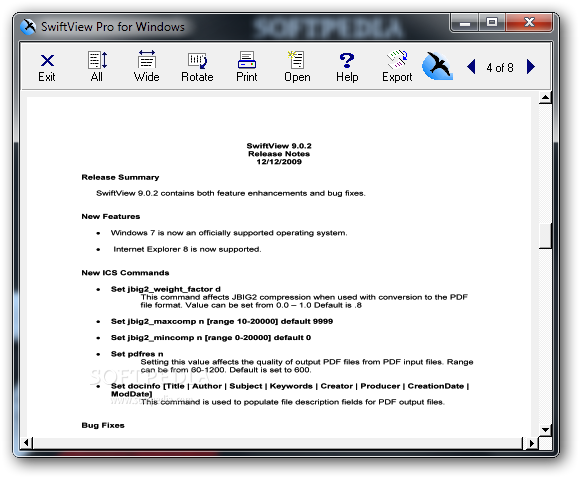Image resolution: width=580 pixels, height=478 pixels.
Task: Go to previous page arrow
Action: pos(471,67)
